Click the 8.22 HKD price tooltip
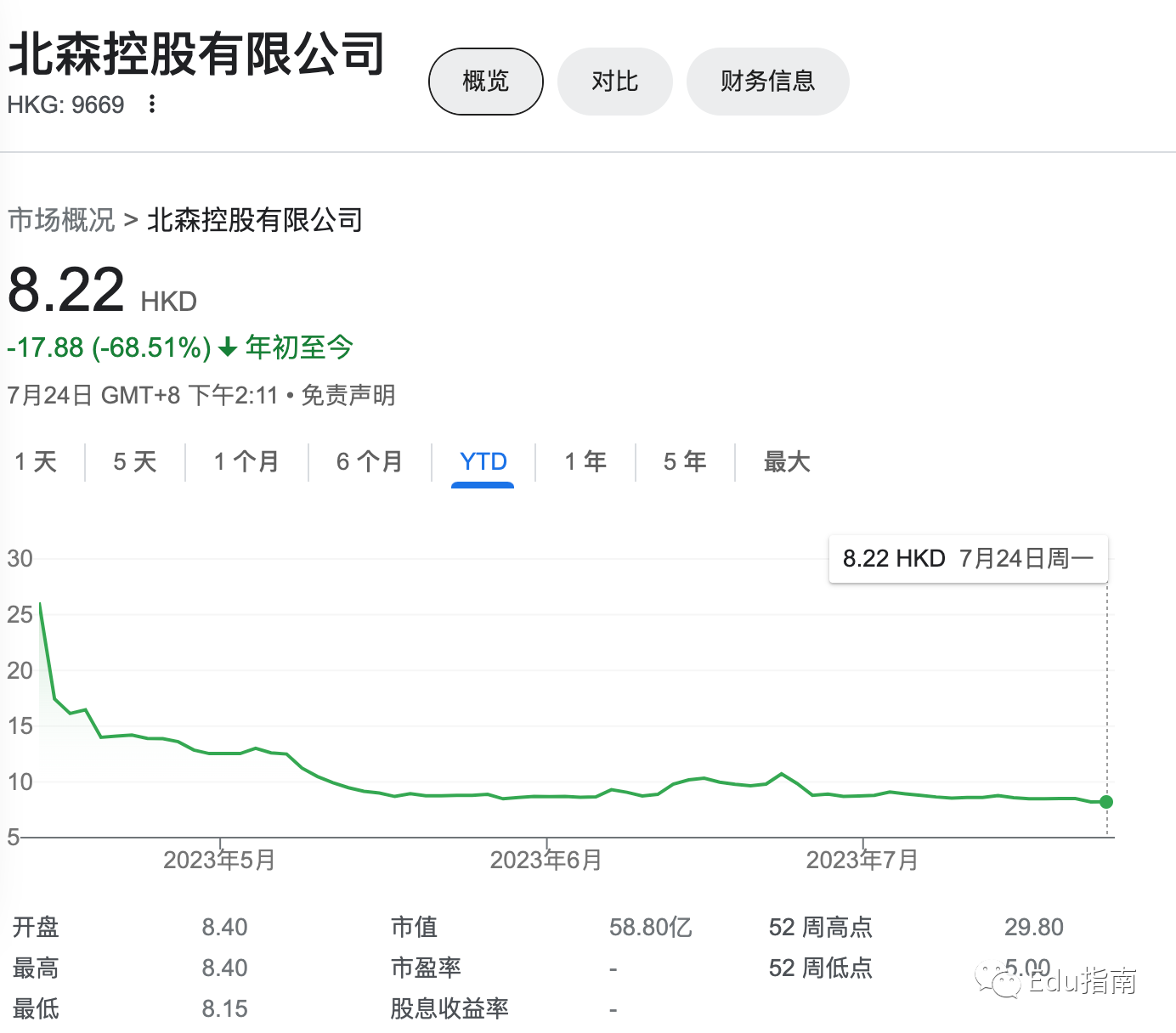This screenshot has height=1033, width=1176. [x=967, y=558]
